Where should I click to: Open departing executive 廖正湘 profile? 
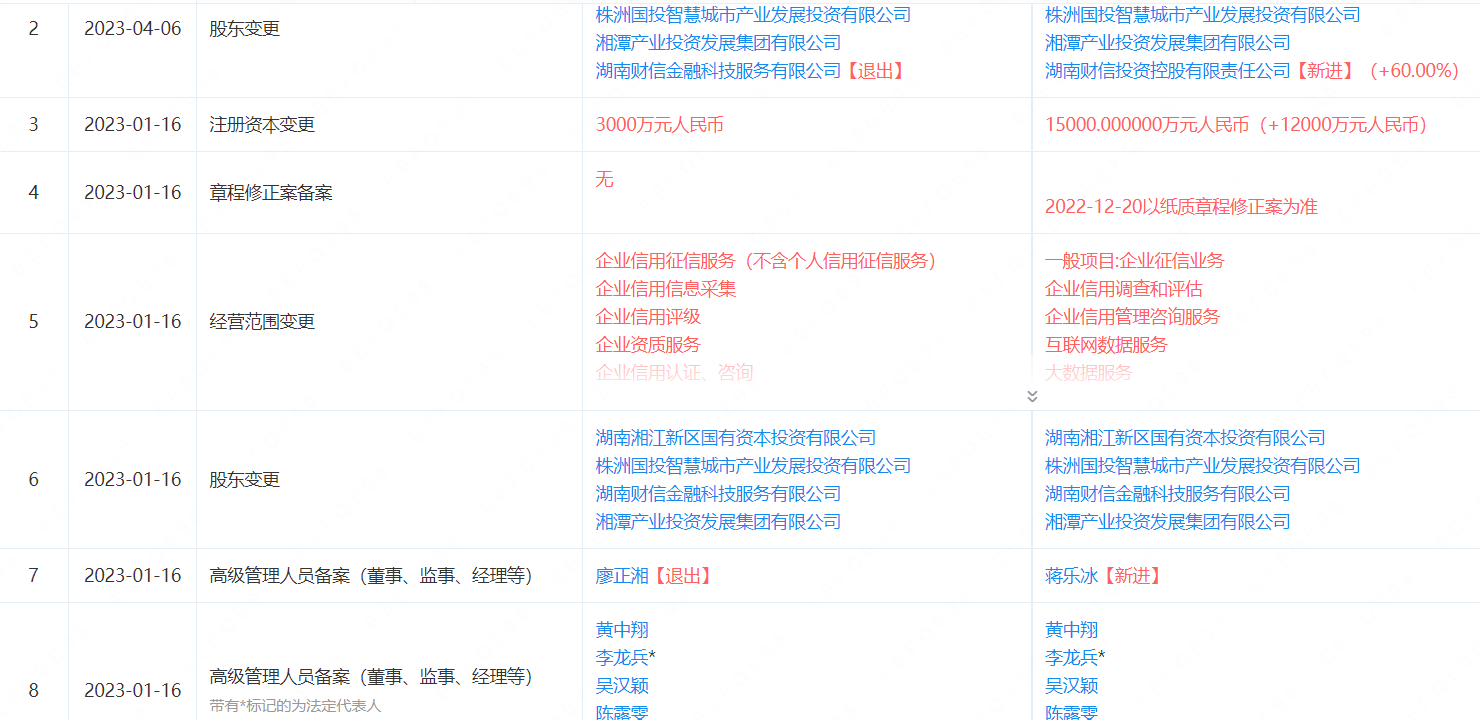pos(622,576)
